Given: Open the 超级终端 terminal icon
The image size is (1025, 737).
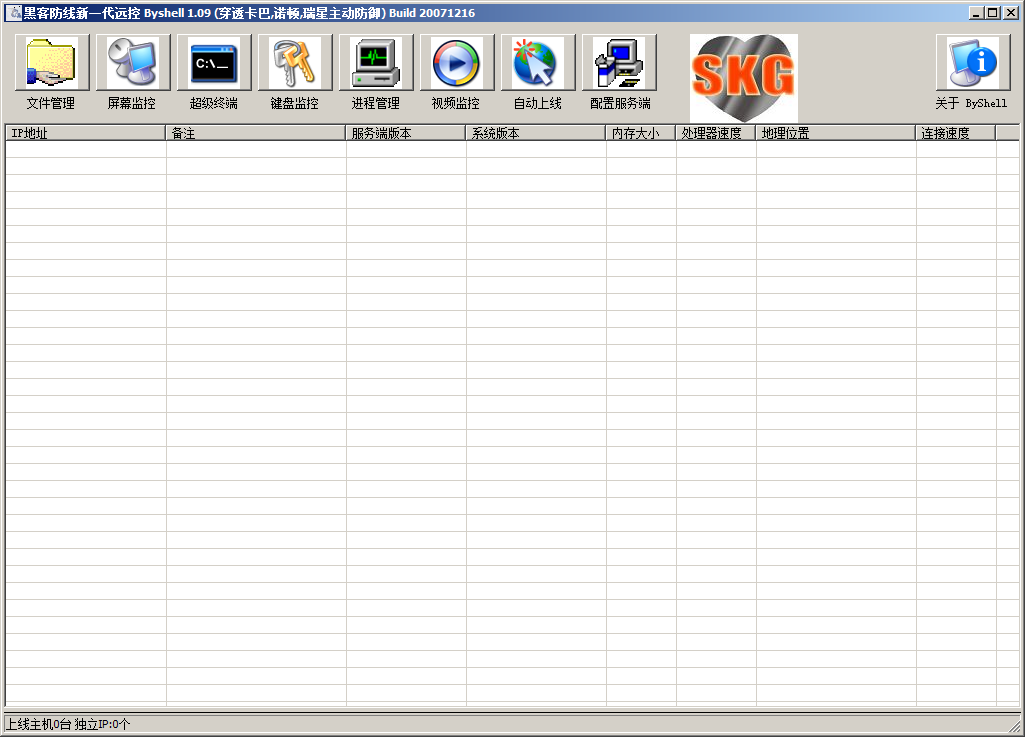Looking at the screenshot, I should pyautogui.click(x=214, y=64).
